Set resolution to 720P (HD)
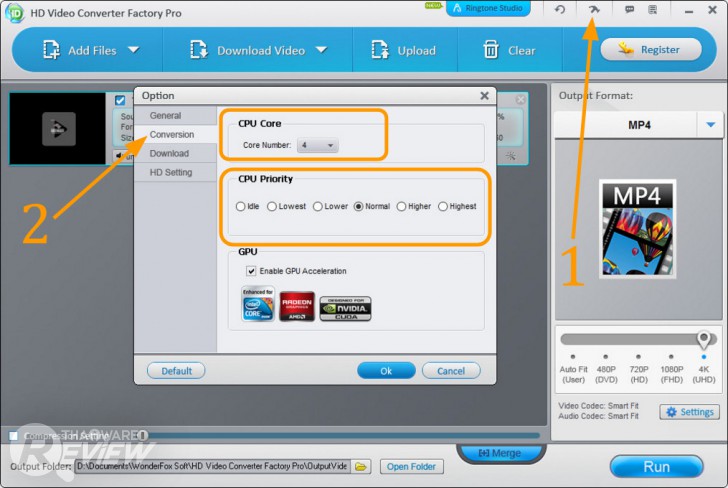 [639, 370]
